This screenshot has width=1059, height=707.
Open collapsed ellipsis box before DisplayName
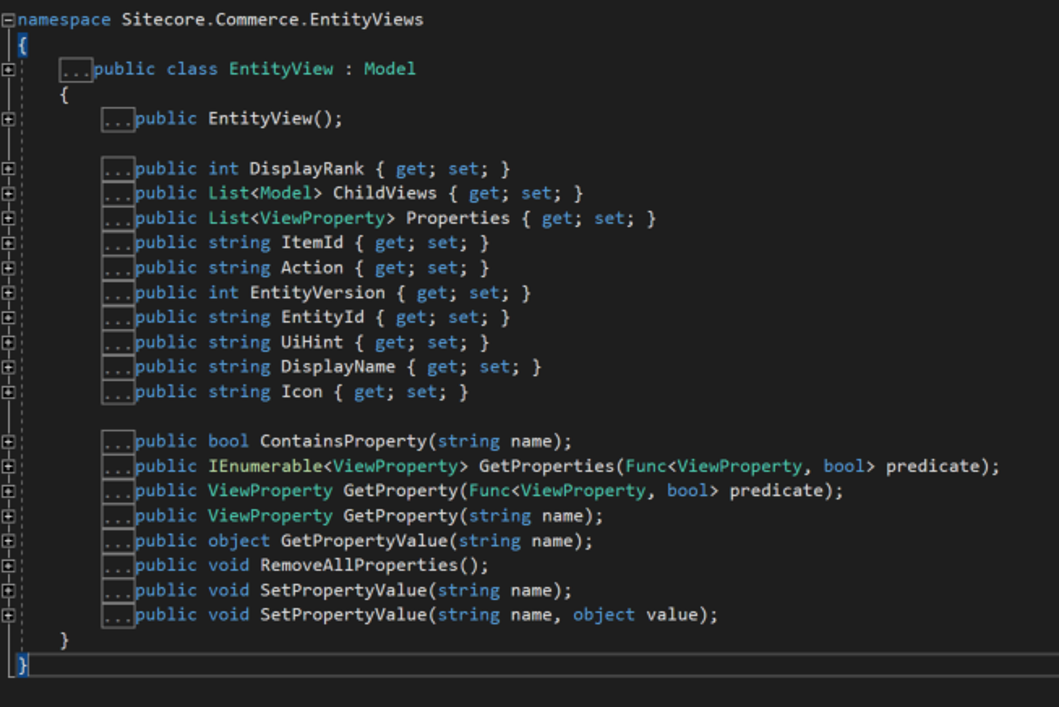click(118, 367)
